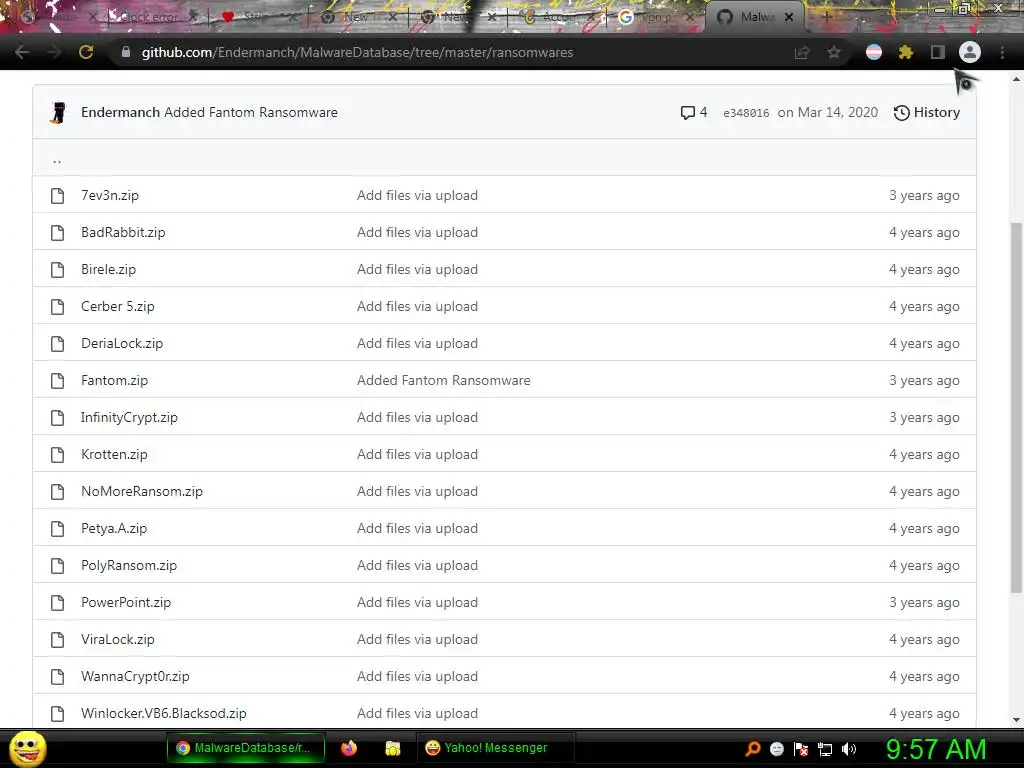
Task: Go back with the browser back arrow
Action: pyautogui.click(x=22, y=52)
